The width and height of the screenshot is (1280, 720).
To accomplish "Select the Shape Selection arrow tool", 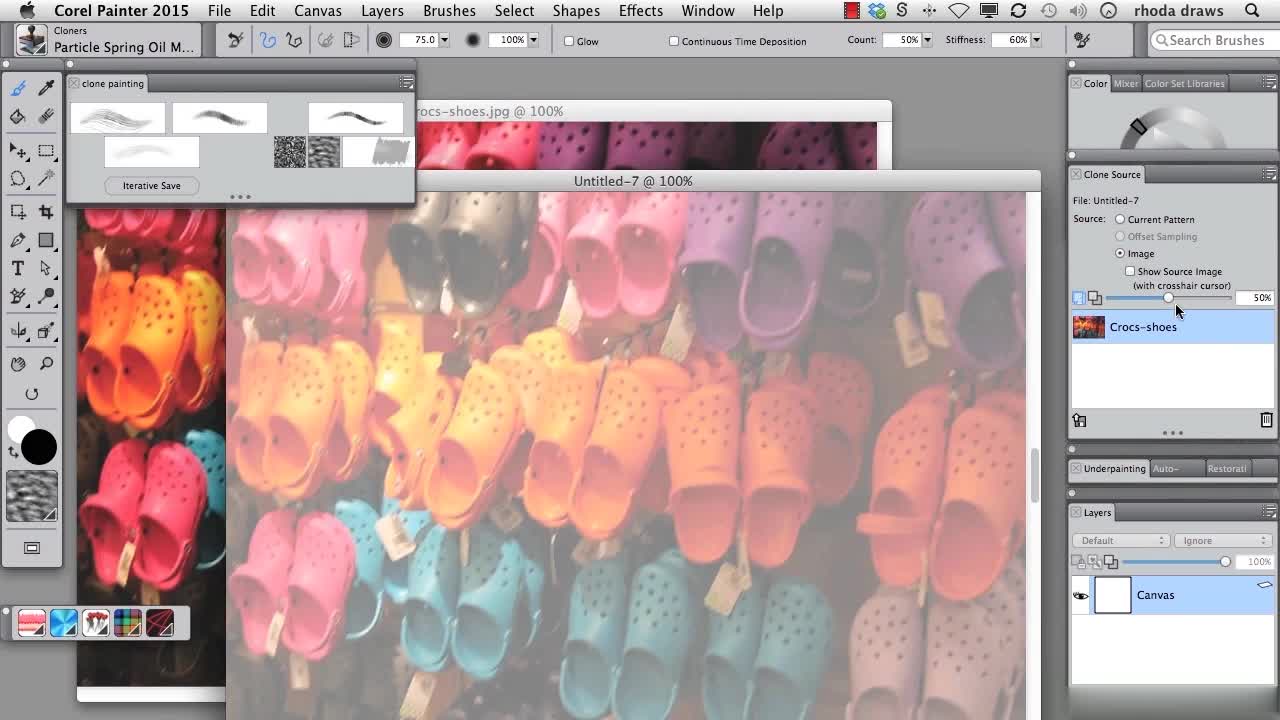I will [x=46, y=268].
